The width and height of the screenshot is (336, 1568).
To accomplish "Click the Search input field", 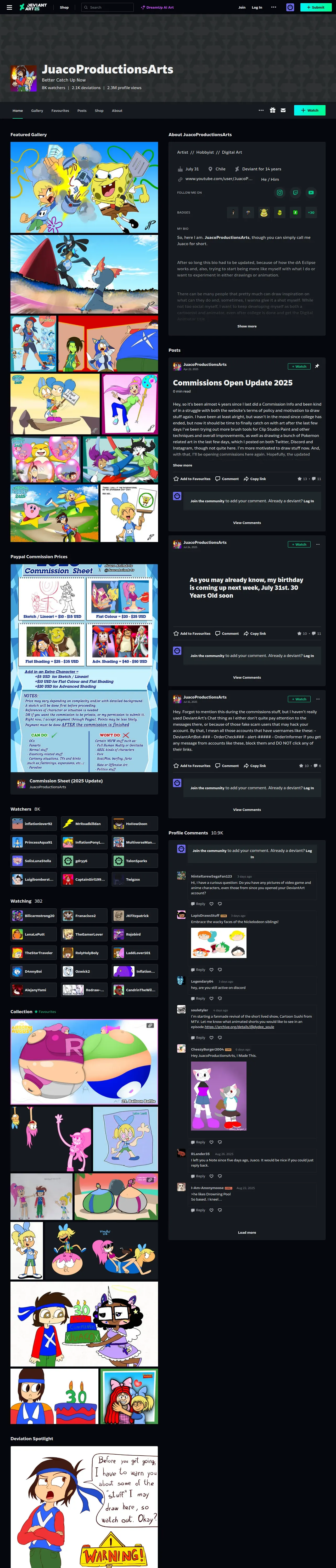I will pos(107,7).
